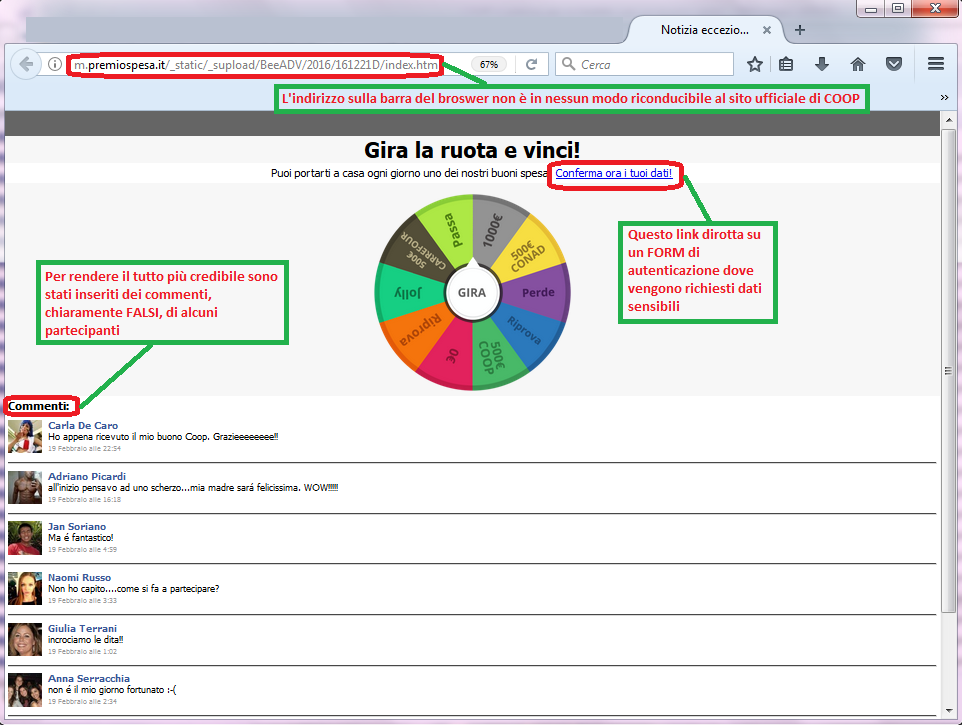Open Anna Serracchia profile name

pos(89,679)
